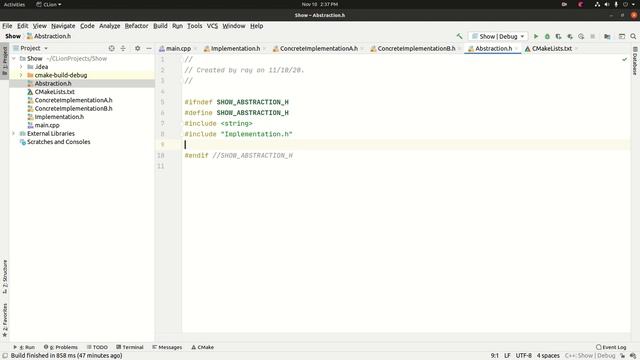Select ConcreteImplementationB.h in project tree
The height and width of the screenshot is (360, 640).
pyautogui.click(x=73, y=109)
